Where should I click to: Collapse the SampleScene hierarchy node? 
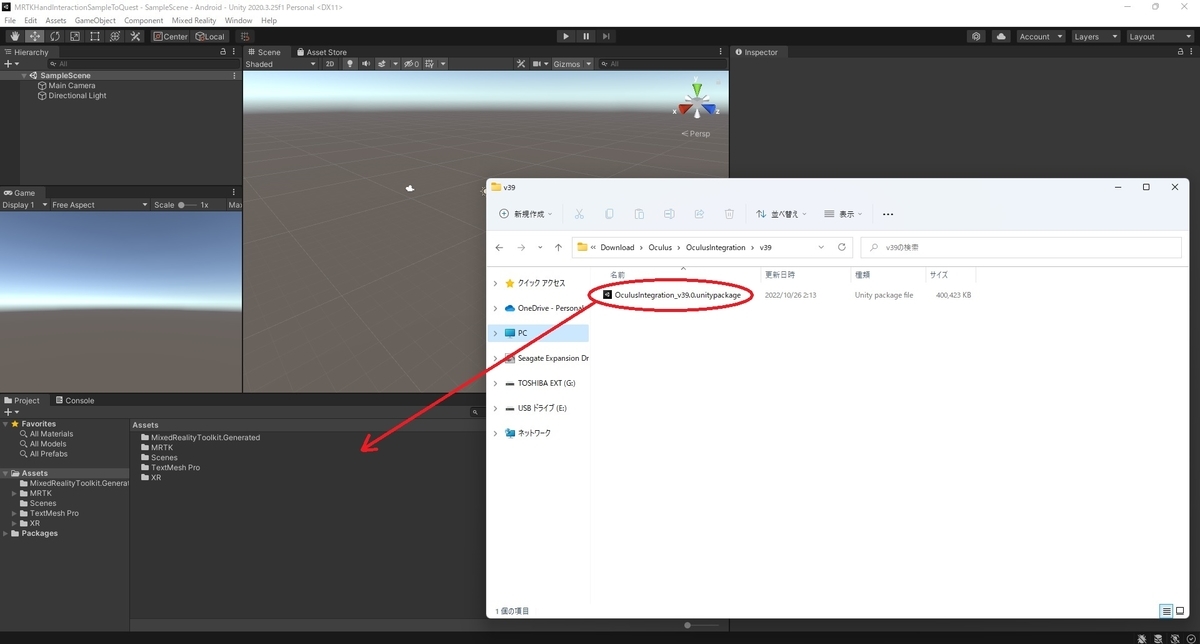(x=24, y=76)
